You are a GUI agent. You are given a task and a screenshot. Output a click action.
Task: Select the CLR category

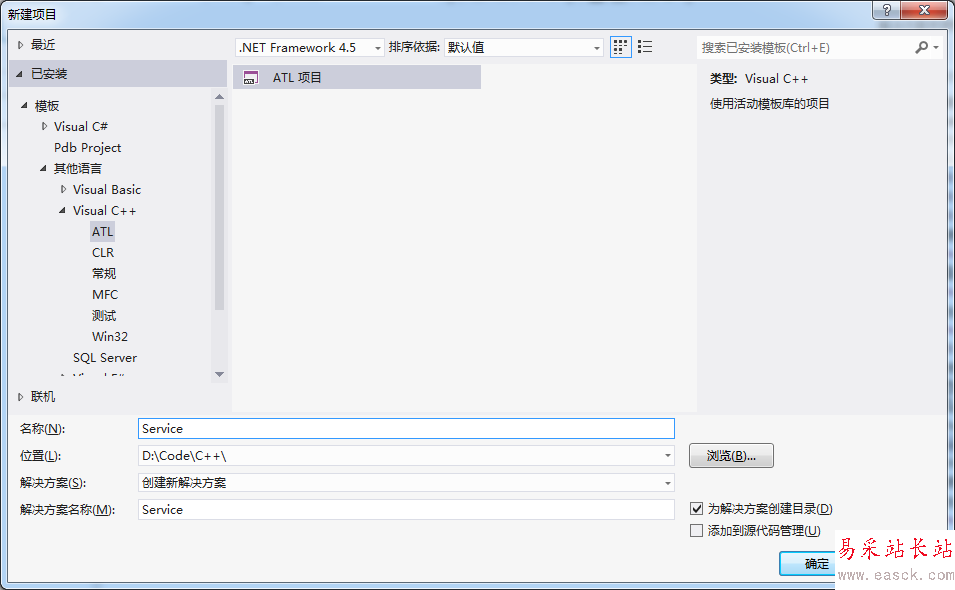[103, 253]
